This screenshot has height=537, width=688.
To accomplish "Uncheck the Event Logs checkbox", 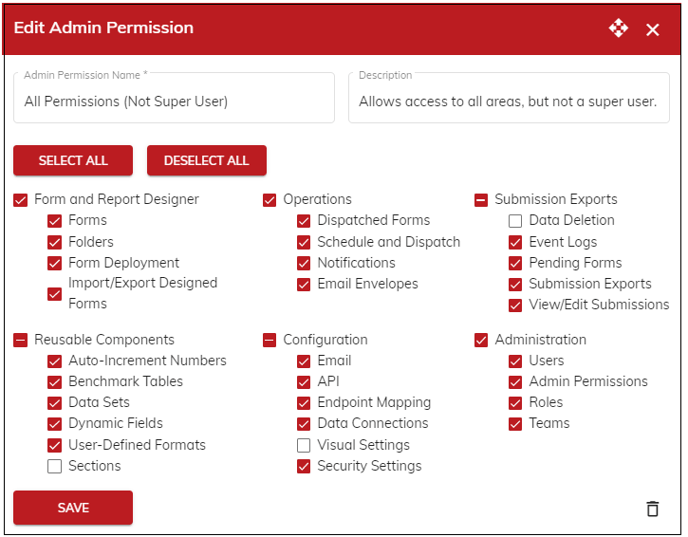I will (x=516, y=242).
